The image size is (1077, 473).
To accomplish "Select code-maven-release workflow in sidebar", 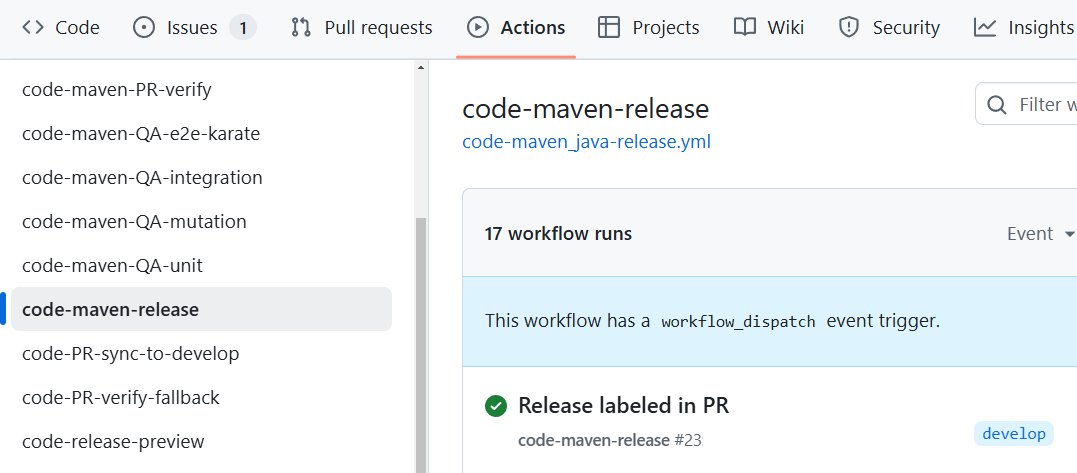I will (201, 309).
